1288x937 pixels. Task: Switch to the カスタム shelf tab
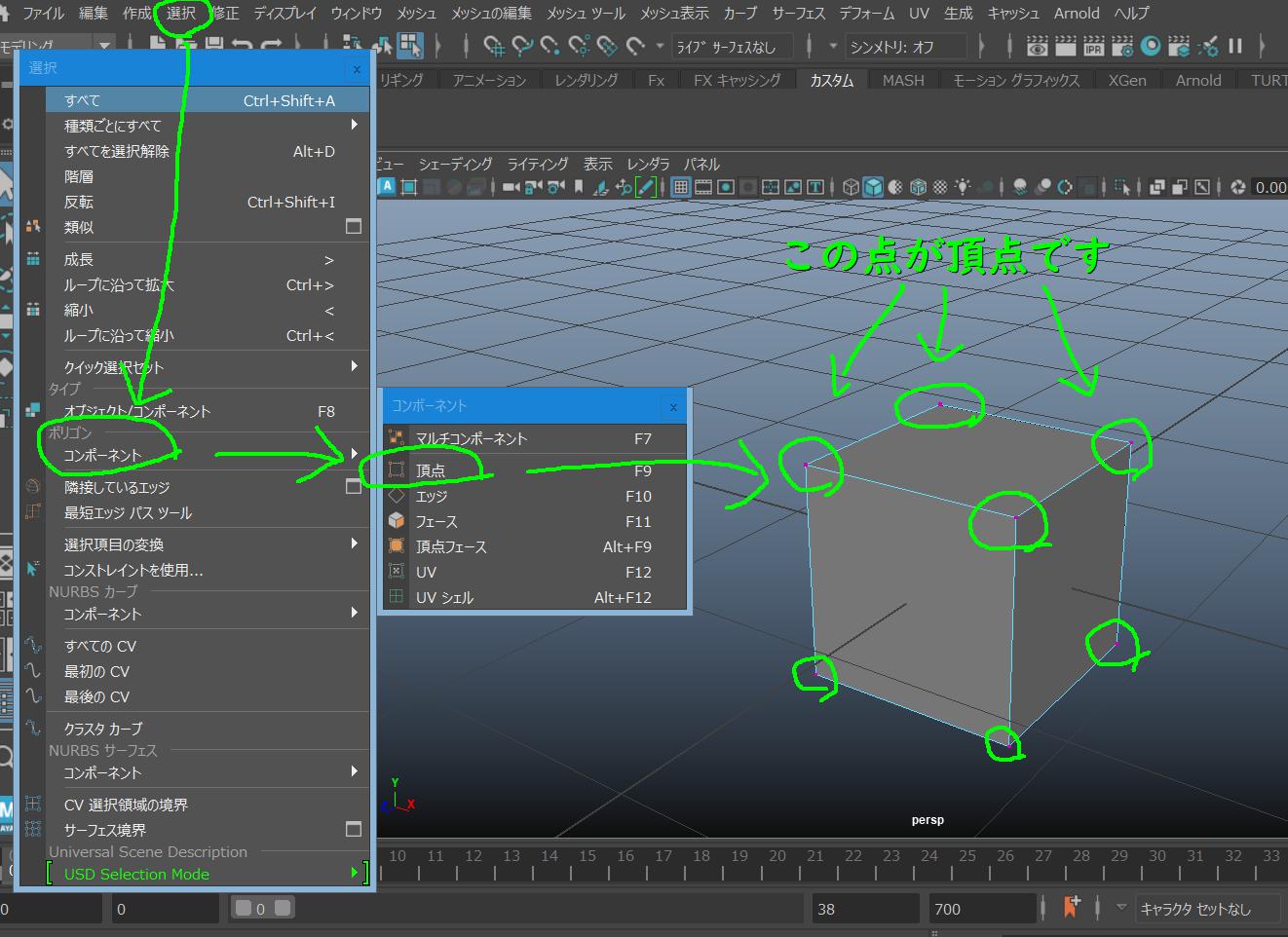click(x=831, y=80)
